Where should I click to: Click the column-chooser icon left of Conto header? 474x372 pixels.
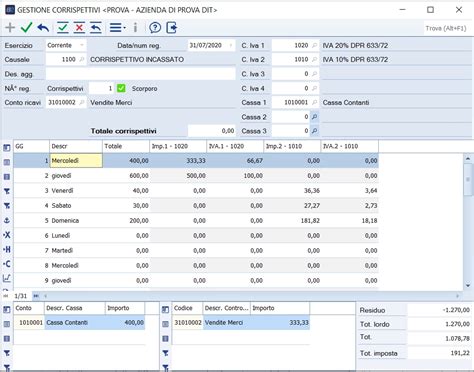(x=7, y=310)
